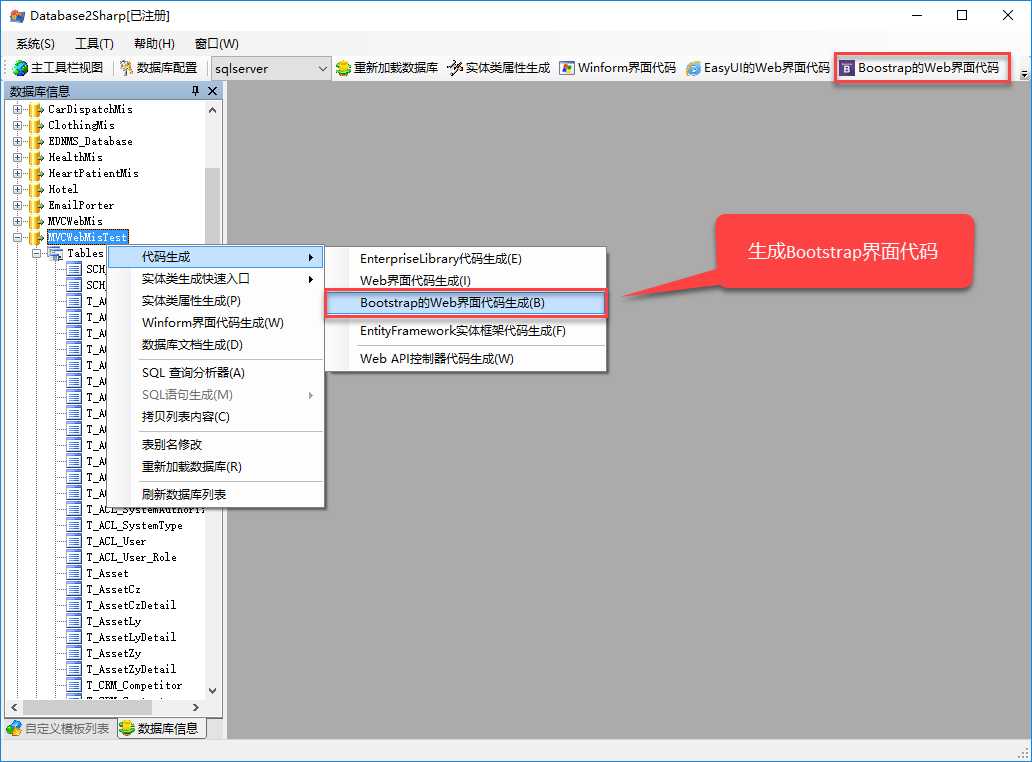Expand the Hotel tree node
Viewport: 1032px width, 762px height.
click(x=17, y=190)
